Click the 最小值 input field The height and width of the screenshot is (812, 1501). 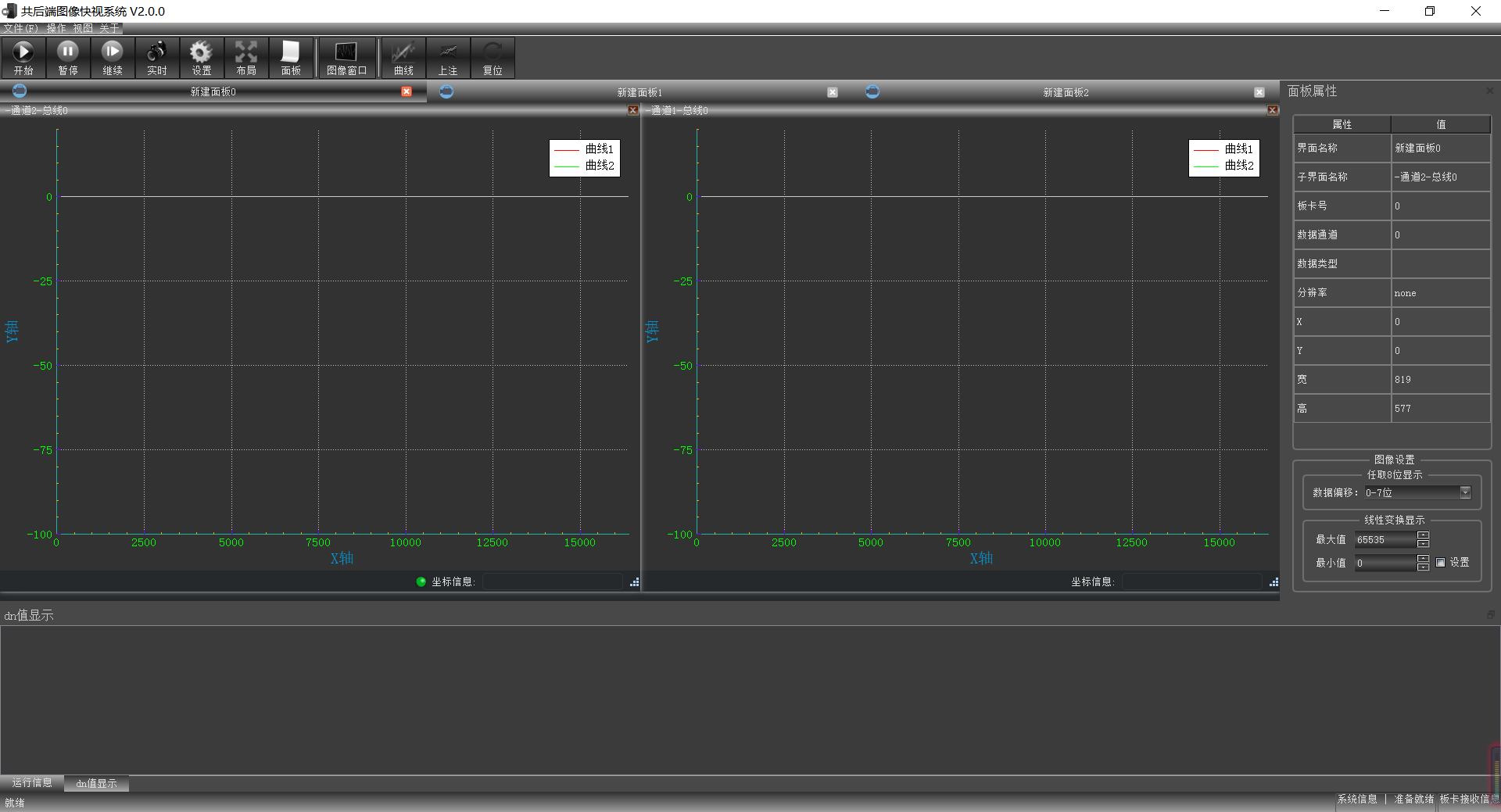1385,563
